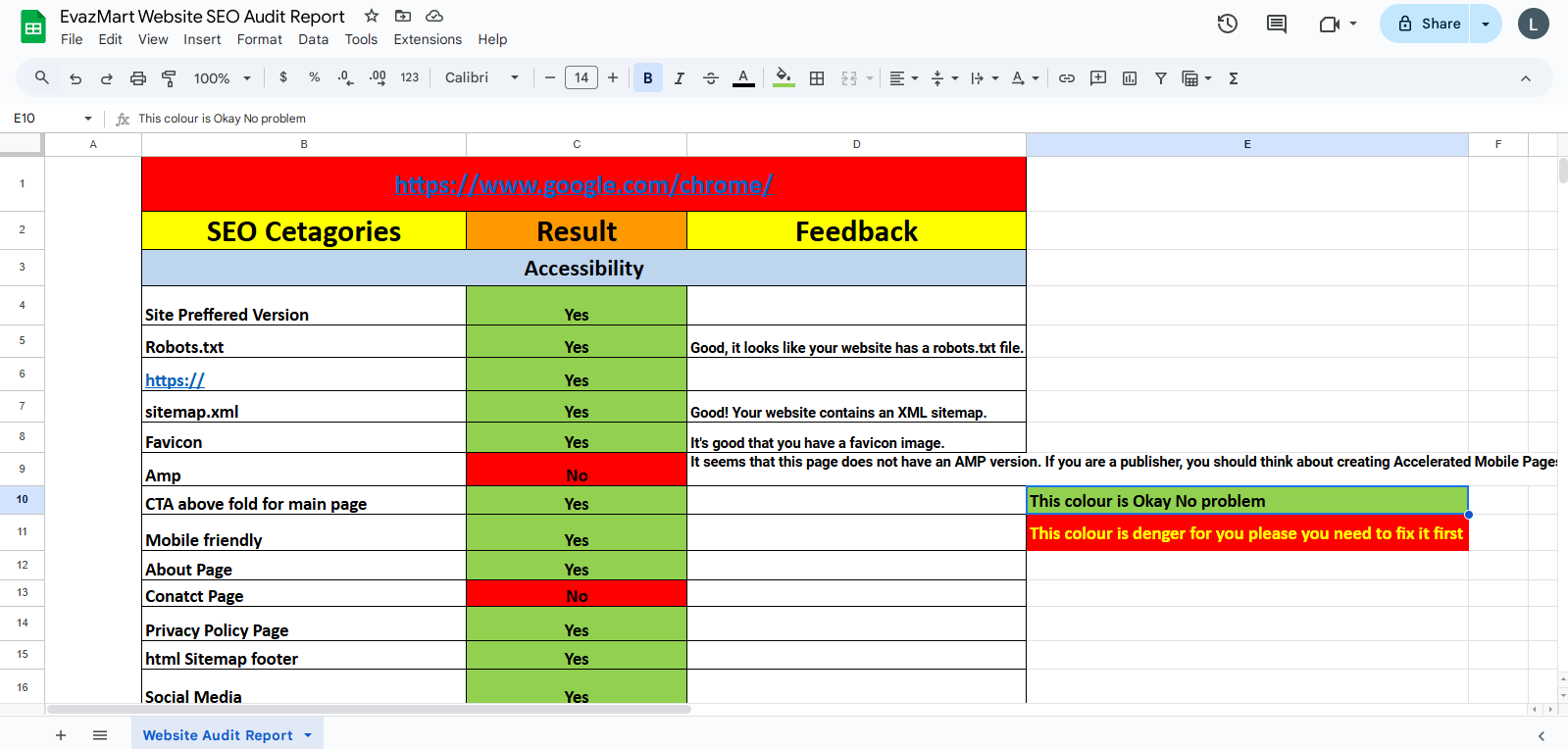
Task: Add a new sheet
Action: tap(61, 735)
